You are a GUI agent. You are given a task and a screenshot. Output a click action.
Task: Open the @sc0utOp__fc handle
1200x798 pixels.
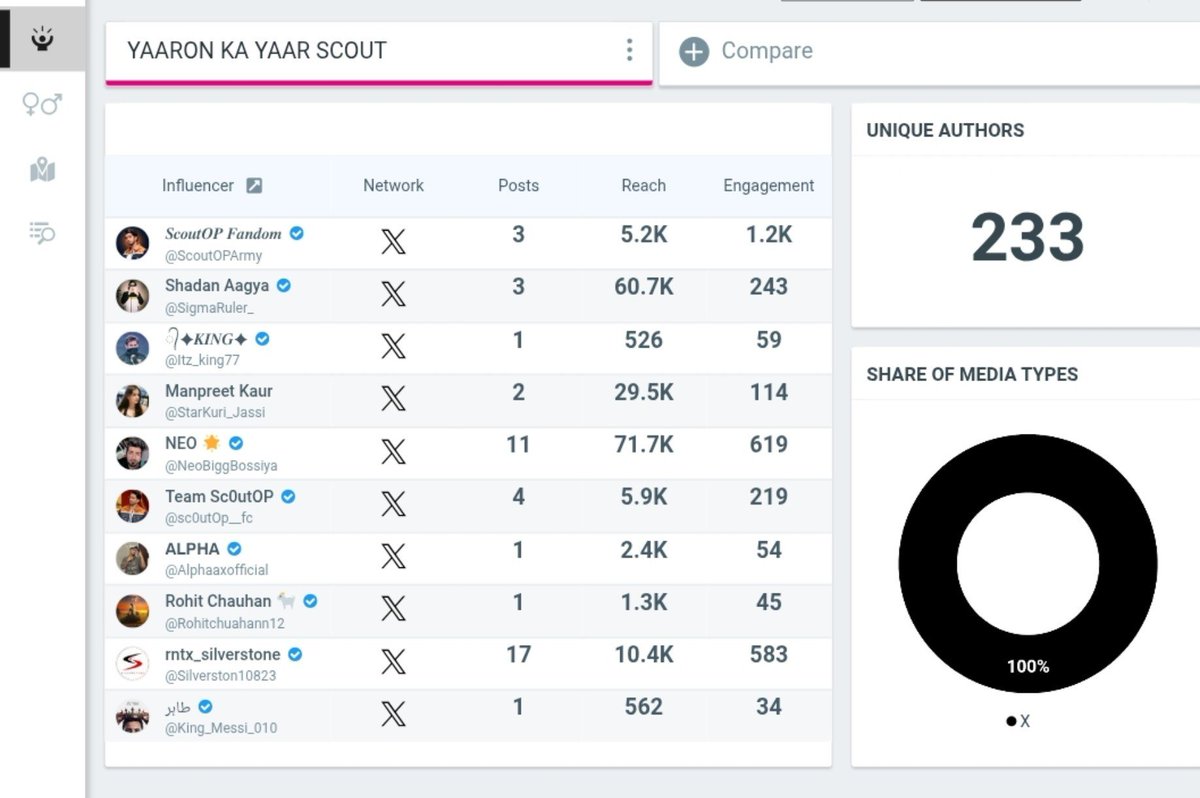pyautogui.click(x=210, y=518)
